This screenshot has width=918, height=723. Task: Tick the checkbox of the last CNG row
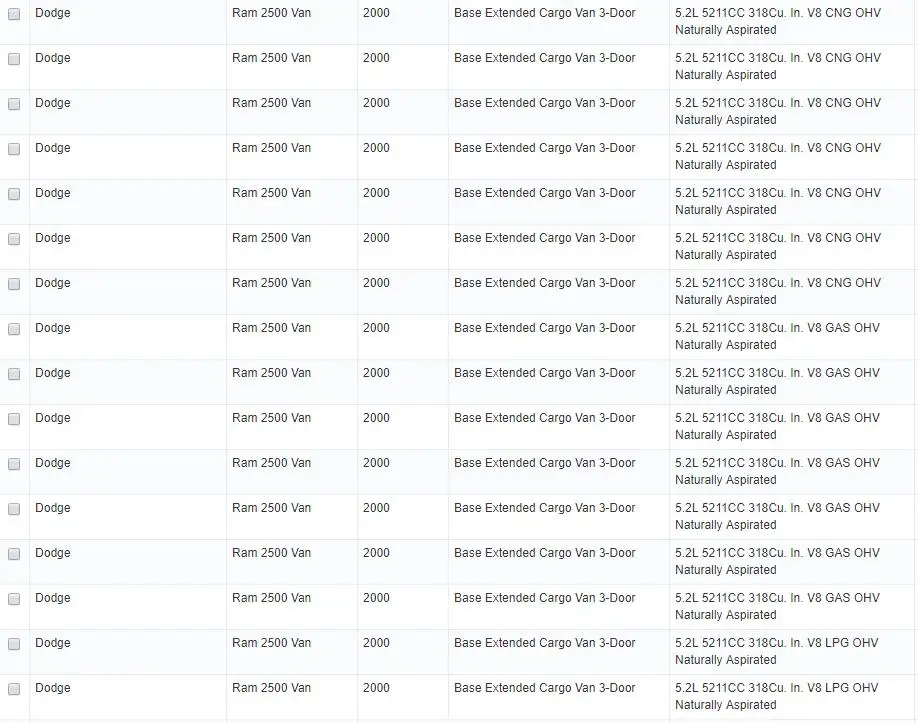click(14, 284)
